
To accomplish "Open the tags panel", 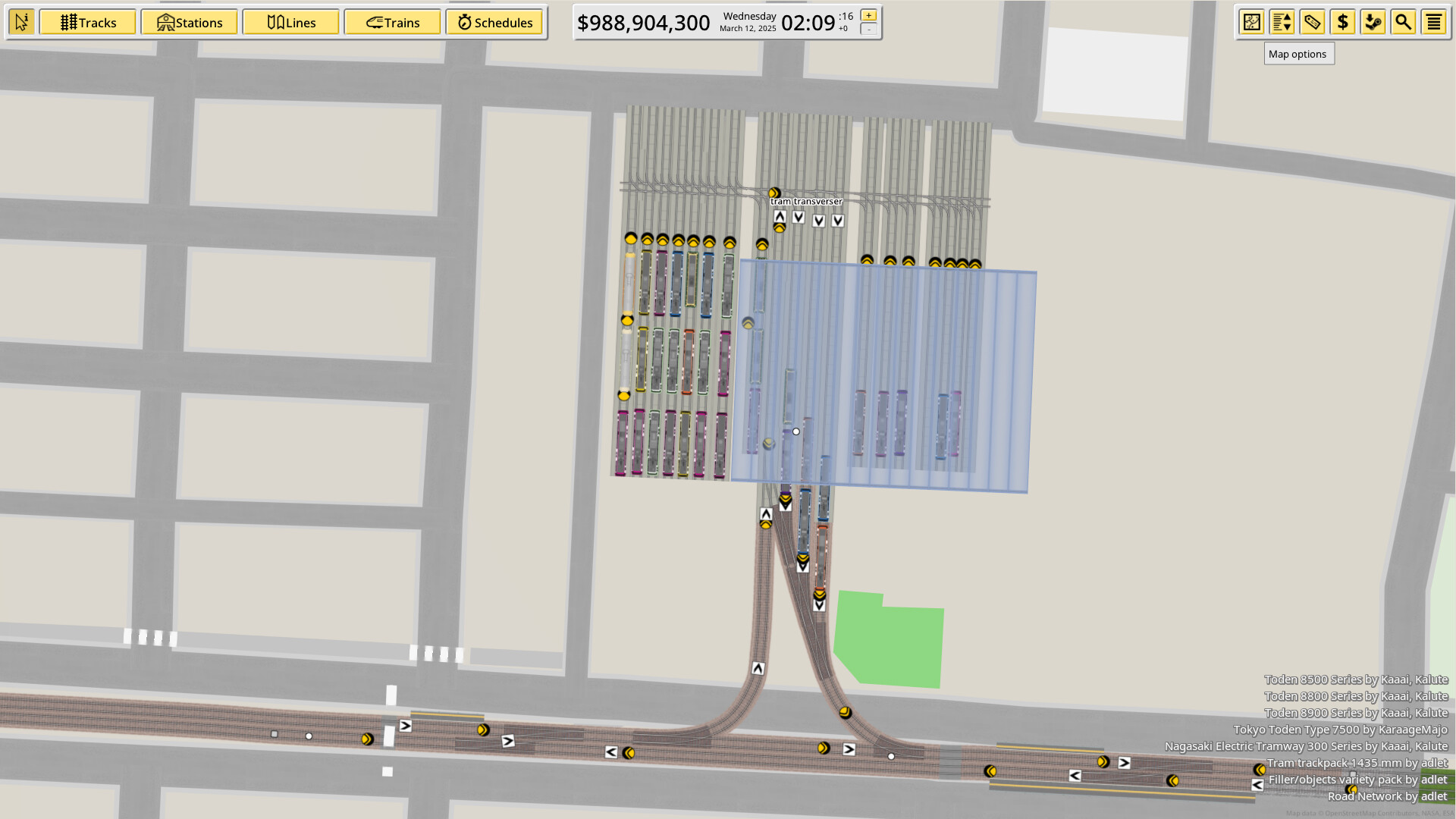I will (x=1312, y=22).
